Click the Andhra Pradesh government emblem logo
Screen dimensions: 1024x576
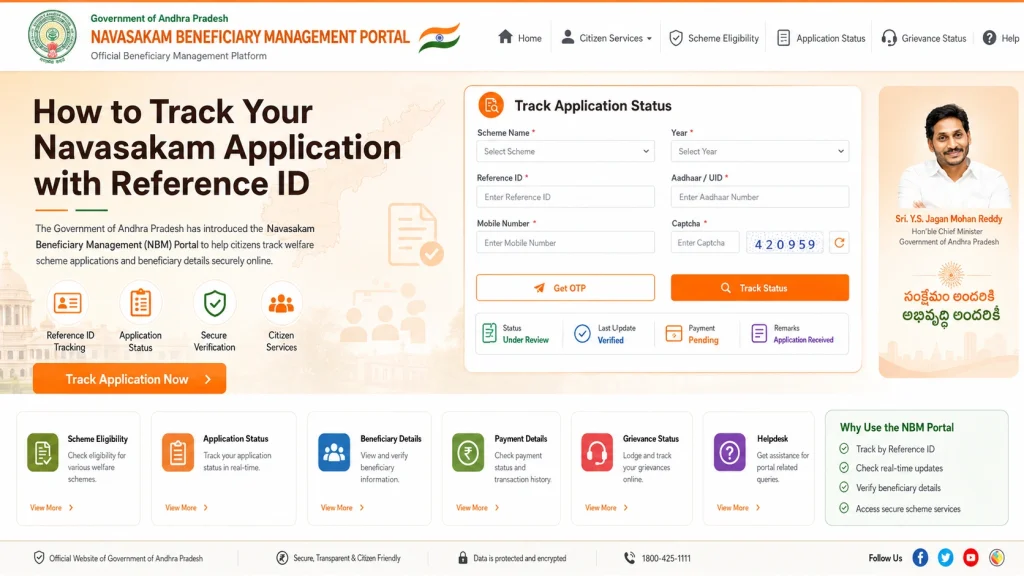pos(52,37)
